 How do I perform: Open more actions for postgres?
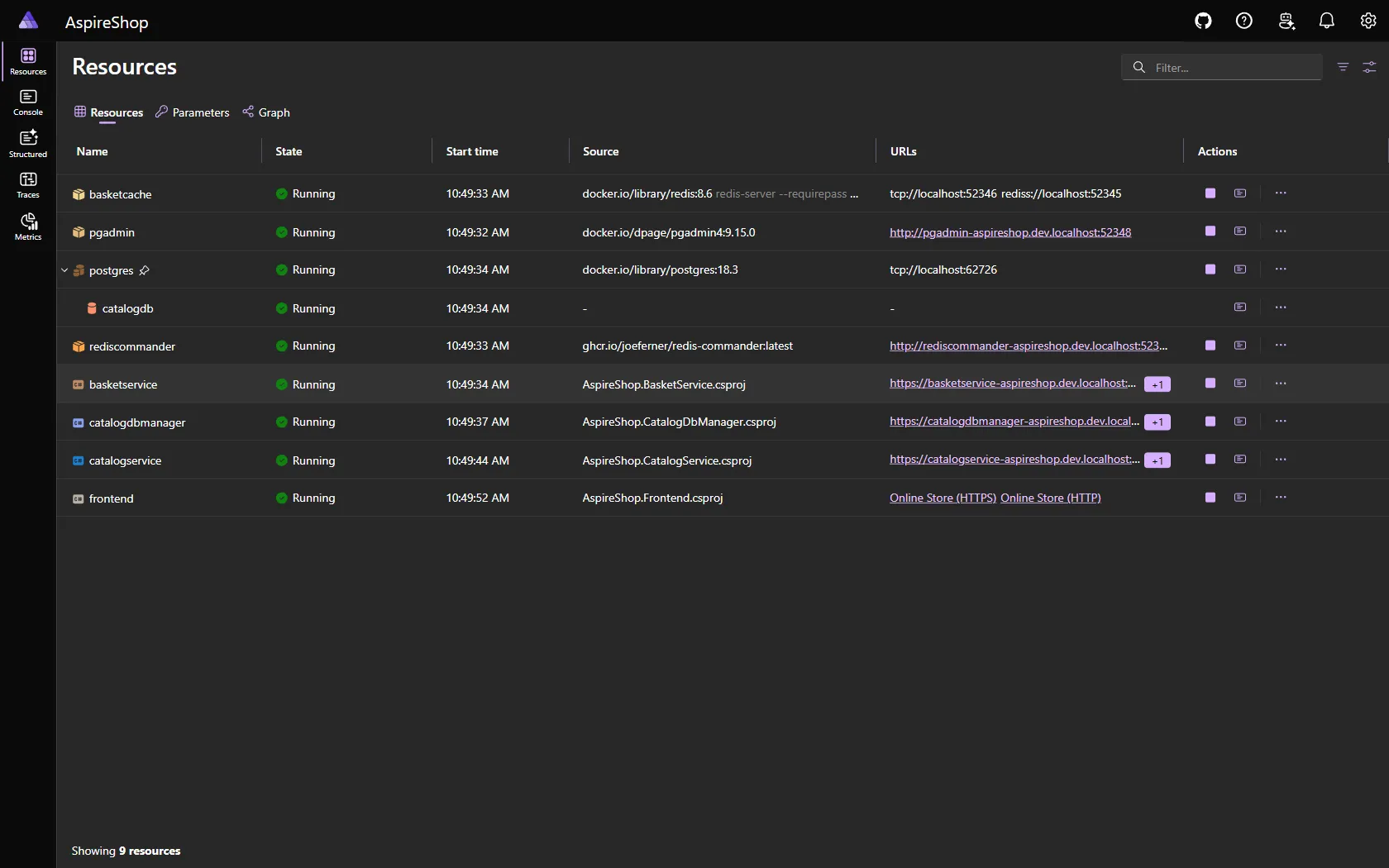(x=1281, y=269)
